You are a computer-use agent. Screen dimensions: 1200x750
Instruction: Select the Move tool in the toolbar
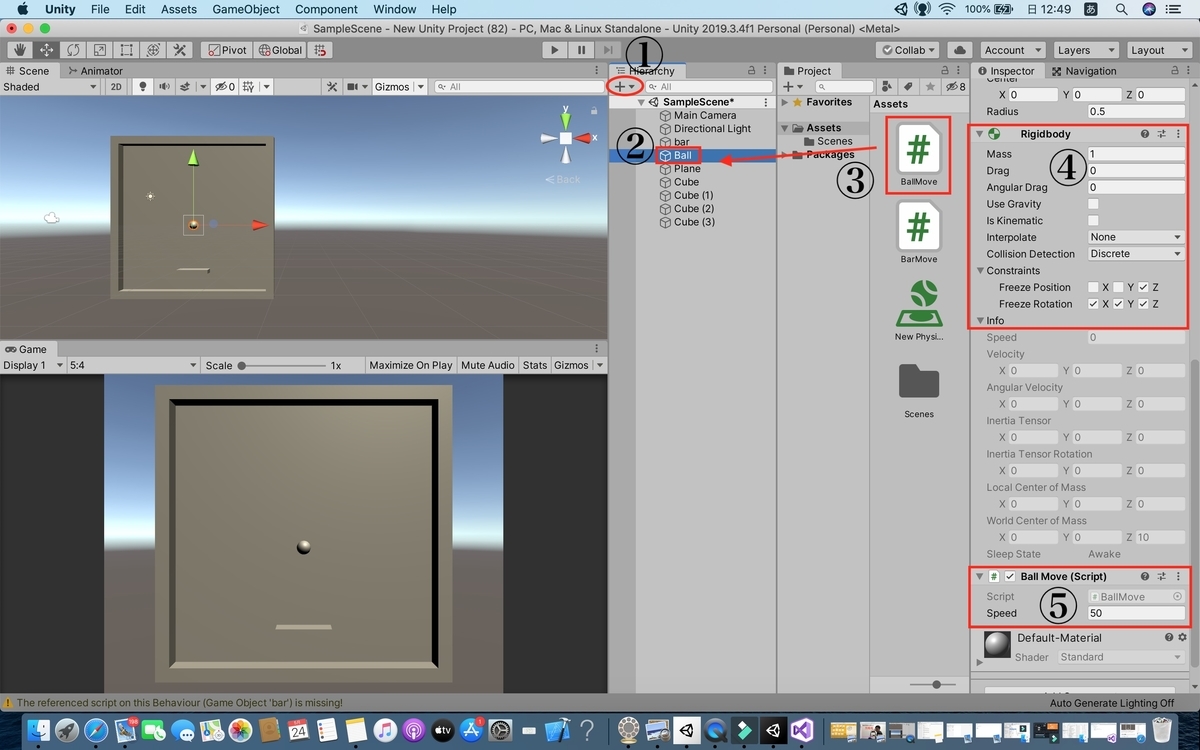point(46,50)
